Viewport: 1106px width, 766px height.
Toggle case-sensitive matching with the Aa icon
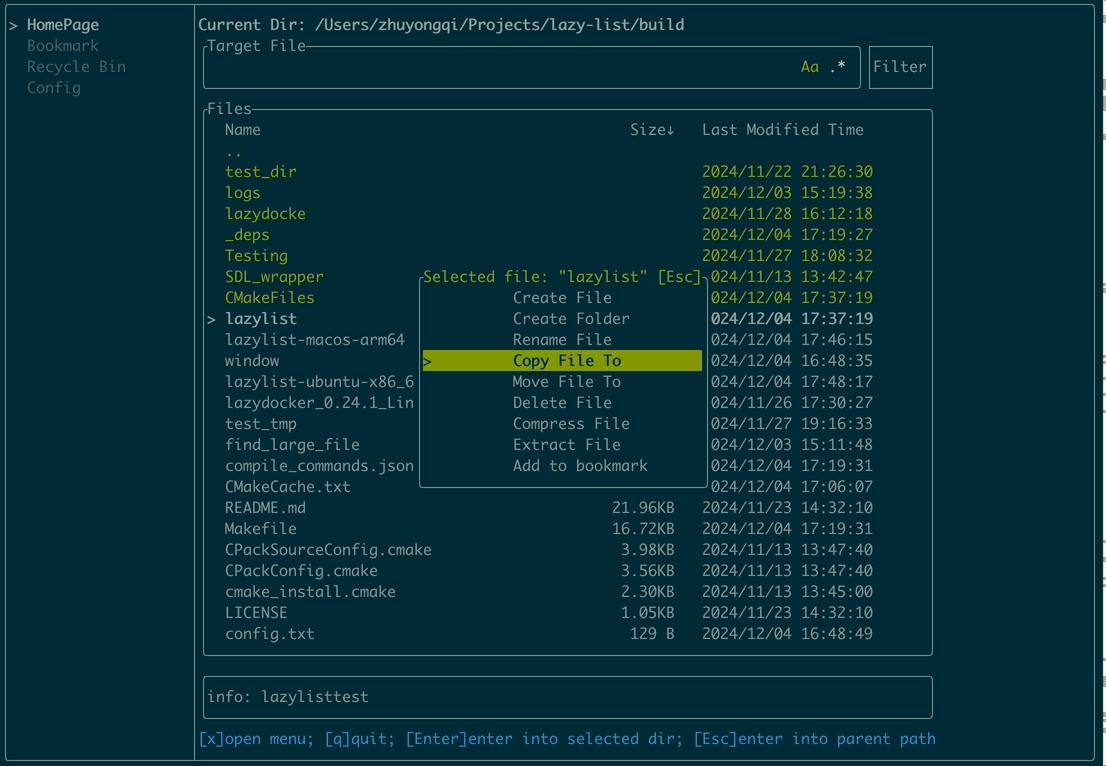tap(808, 66)
